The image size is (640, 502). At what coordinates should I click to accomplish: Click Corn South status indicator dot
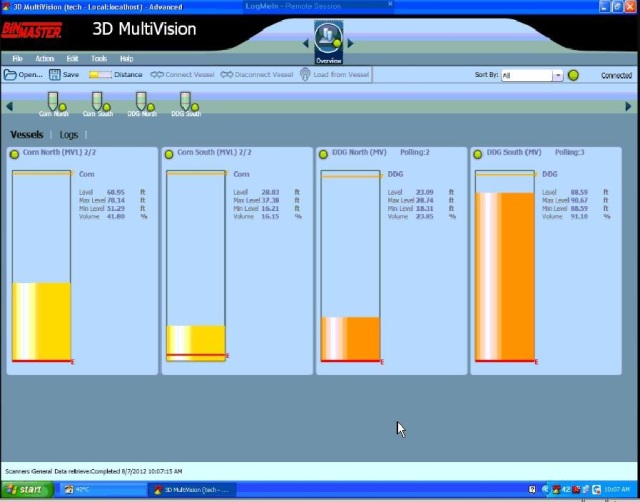169,154
